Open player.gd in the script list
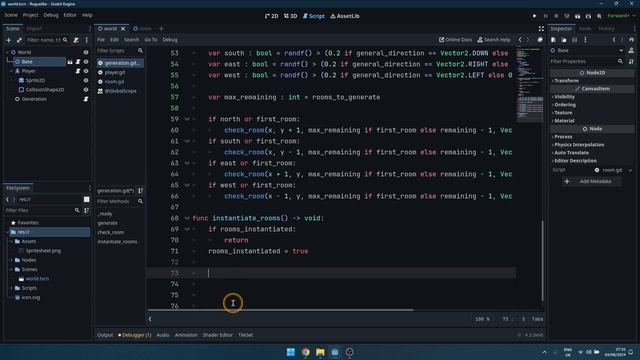Viewport: 640px width, 360px height. (x=115, y=72)
